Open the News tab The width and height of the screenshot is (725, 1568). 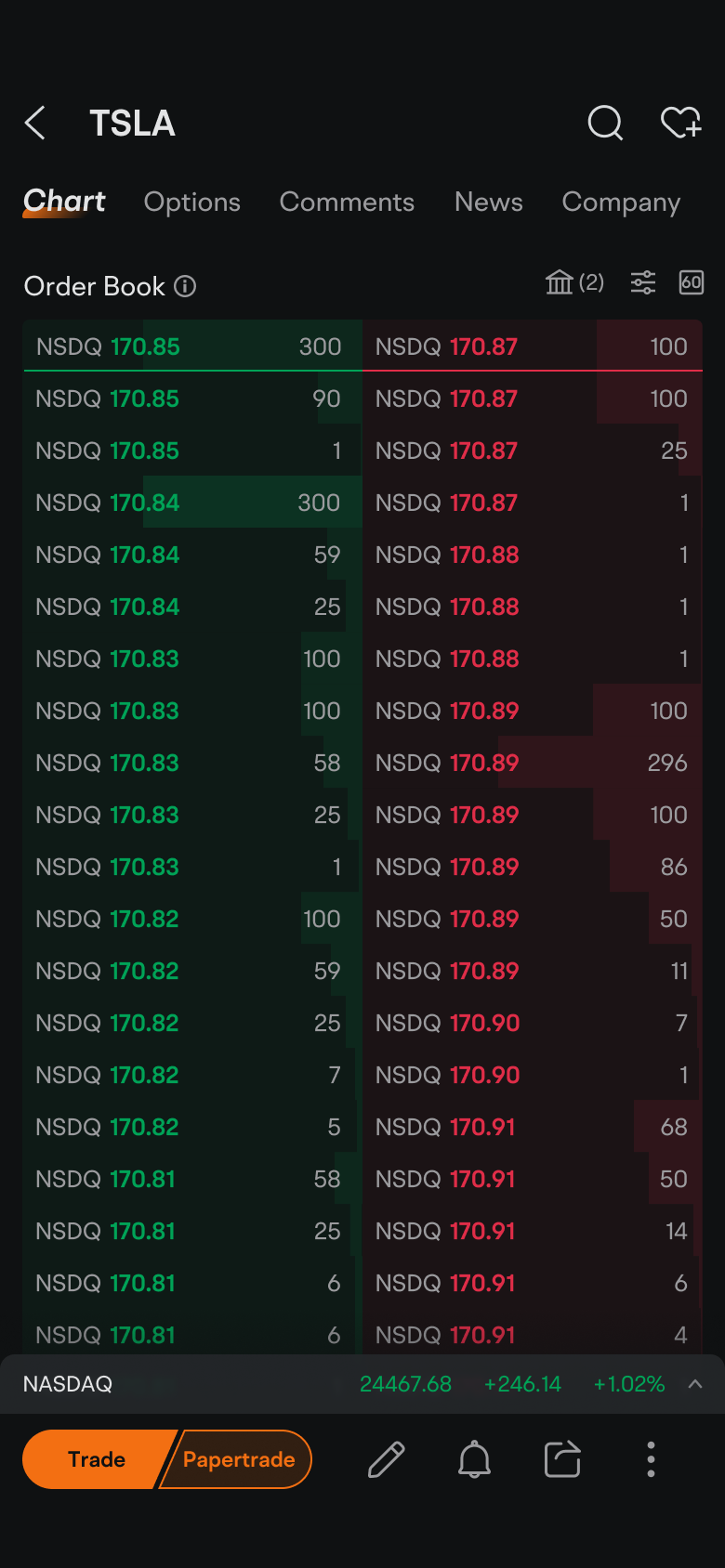click(x=489, y=203)
